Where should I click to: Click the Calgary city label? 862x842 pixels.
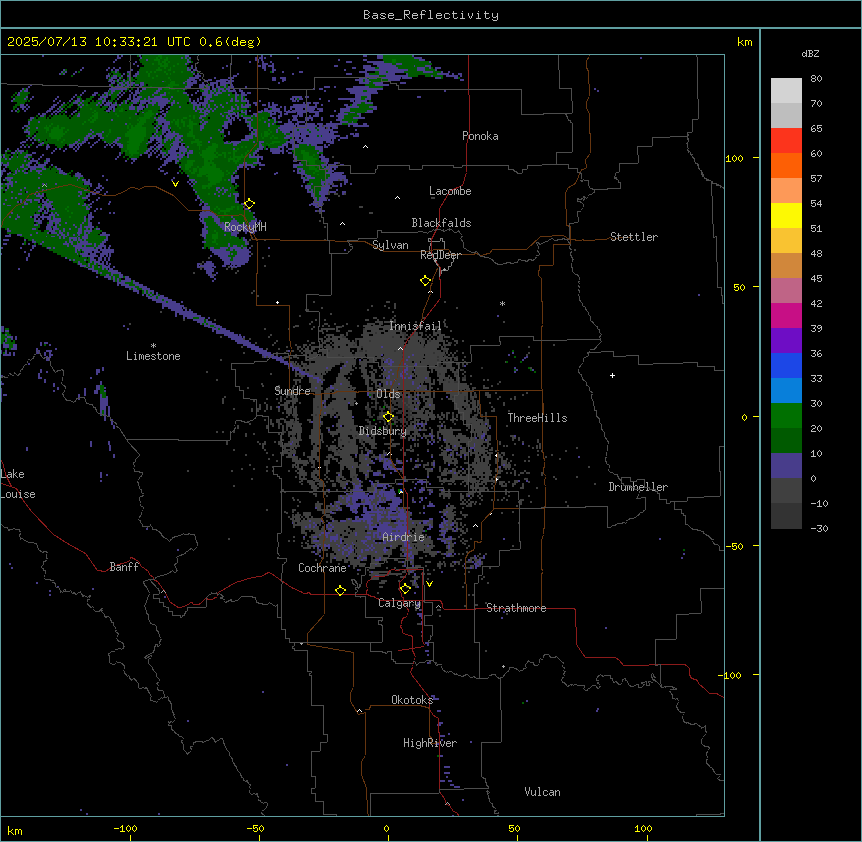click(x=399, y=603)
